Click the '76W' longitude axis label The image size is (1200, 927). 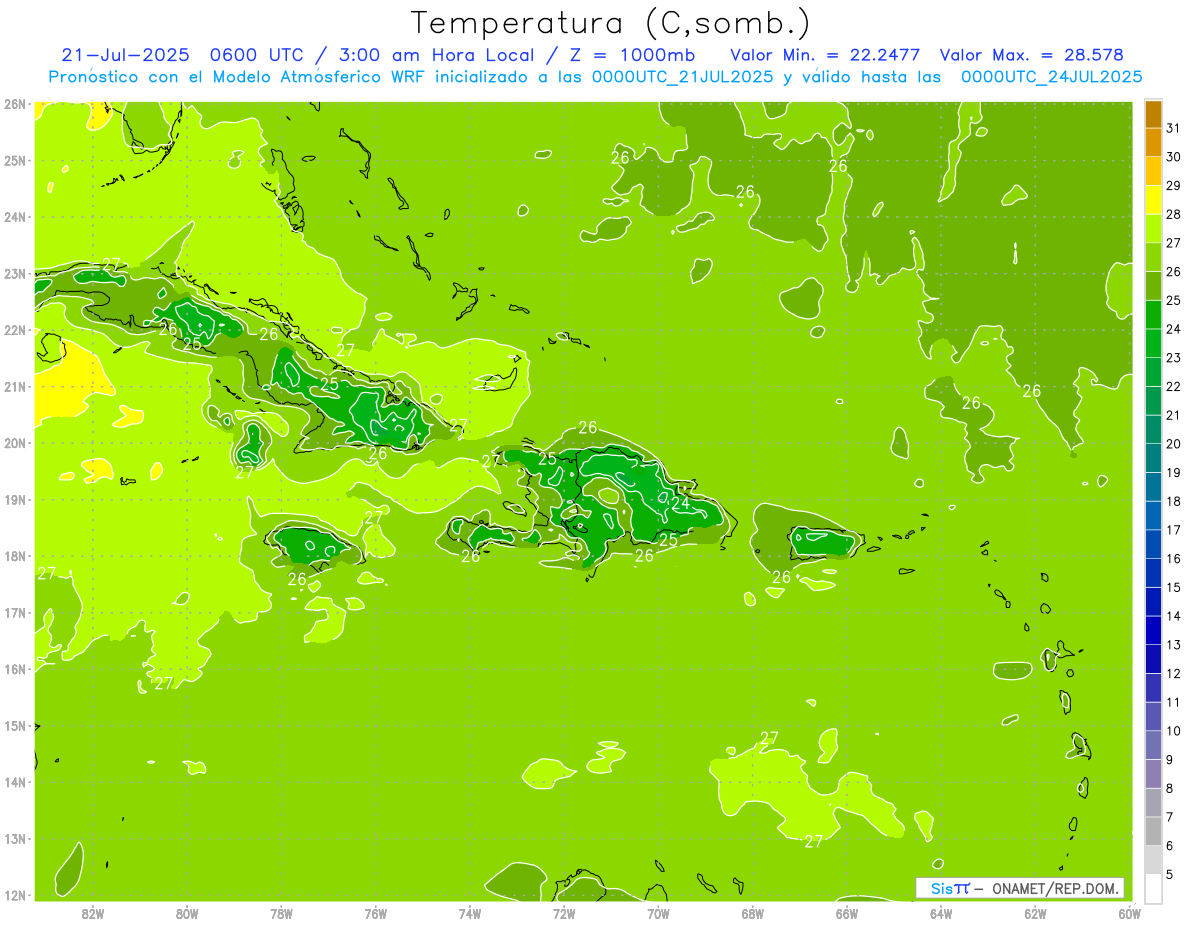pos(375,913)
